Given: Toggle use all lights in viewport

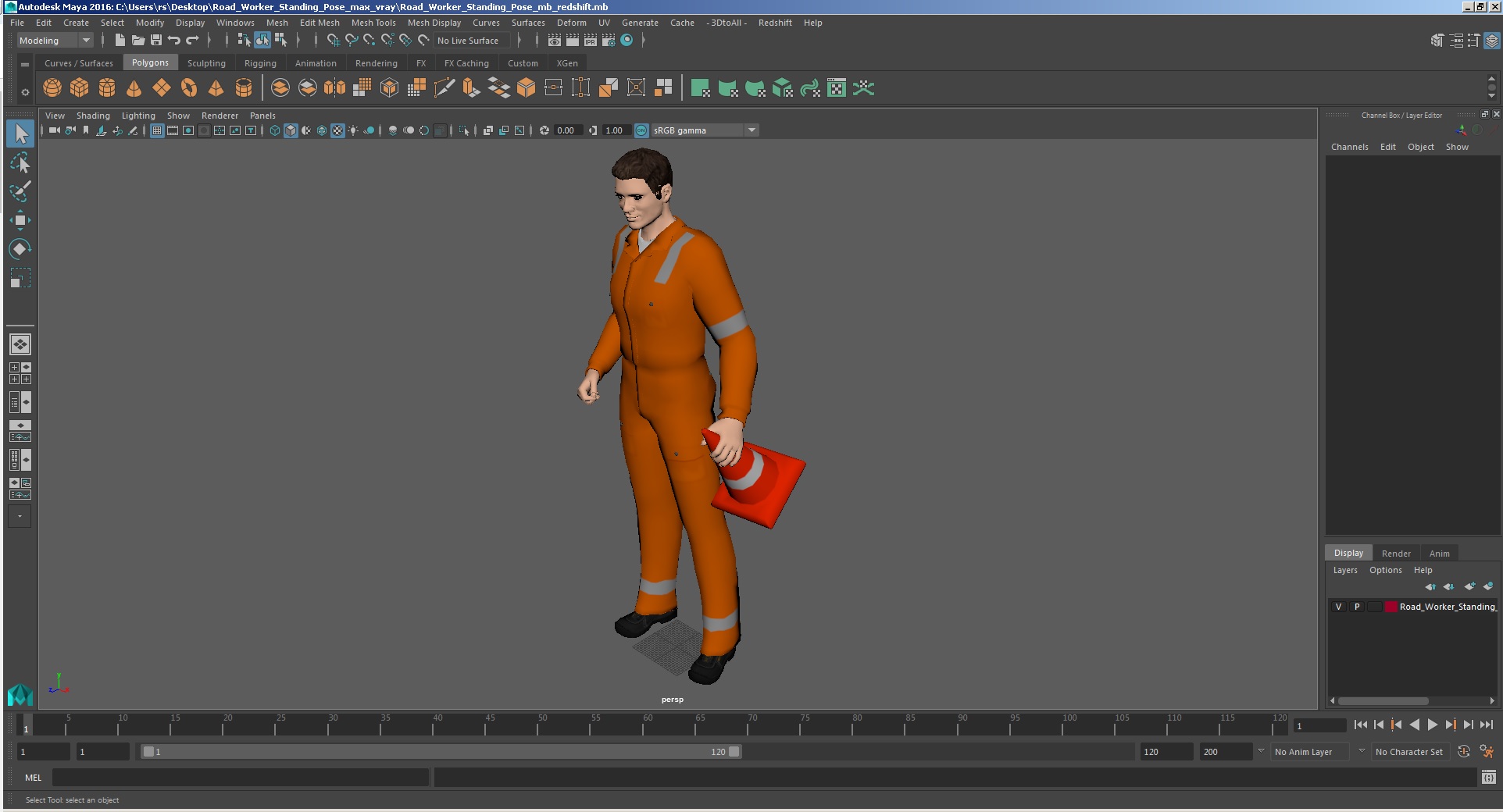Looking at the screenshot, I should pos(353,130).
